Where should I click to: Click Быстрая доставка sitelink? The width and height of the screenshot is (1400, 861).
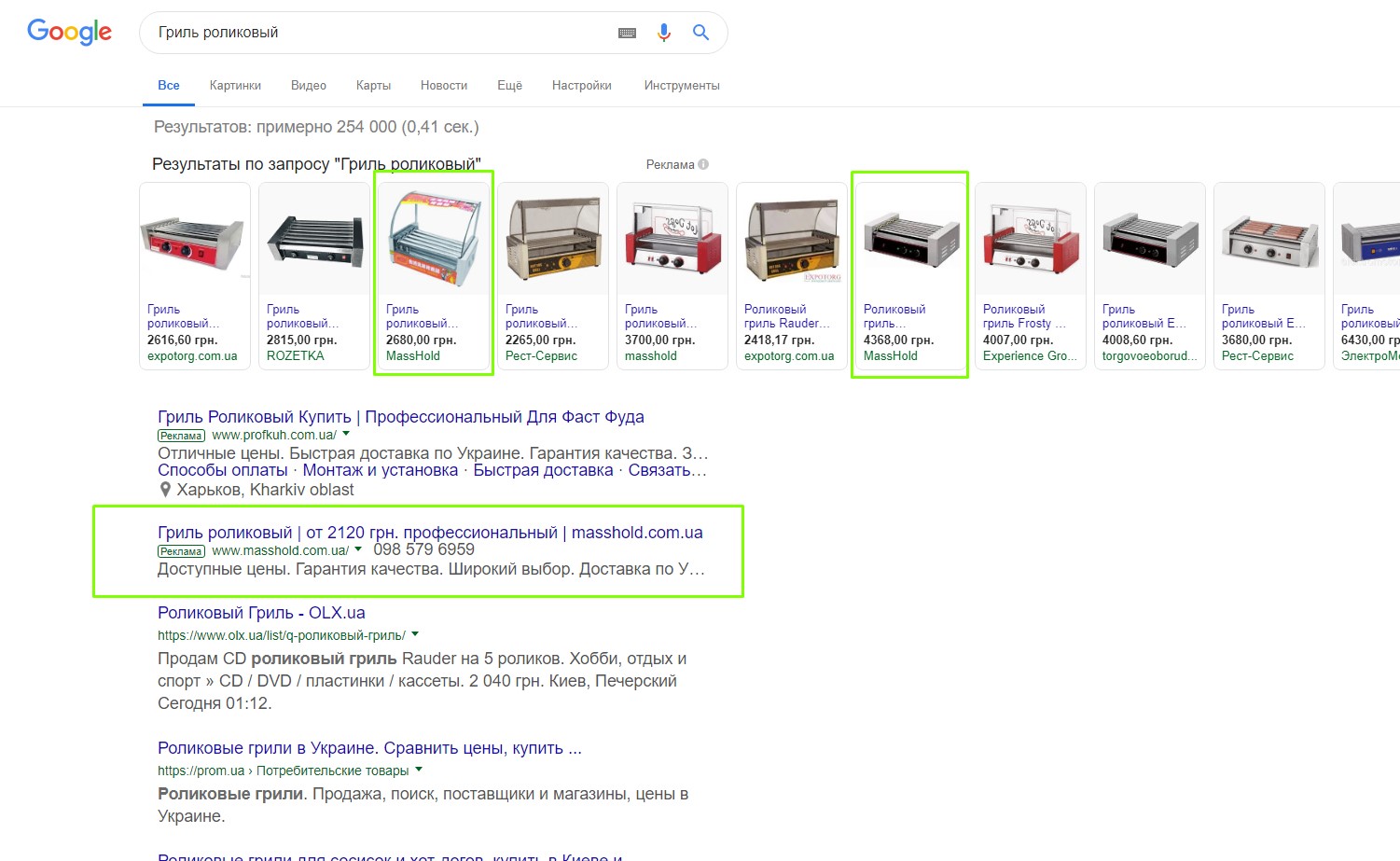[x=543, y=470]
